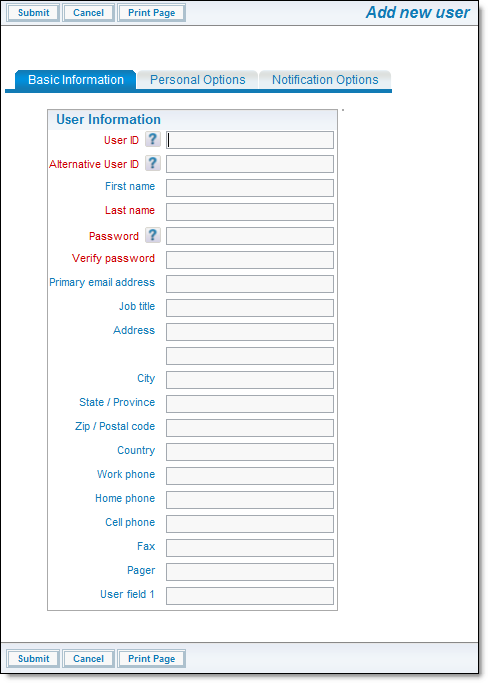
Task: Open help icon beside Alternative User ID
Action: pos(152,163)
